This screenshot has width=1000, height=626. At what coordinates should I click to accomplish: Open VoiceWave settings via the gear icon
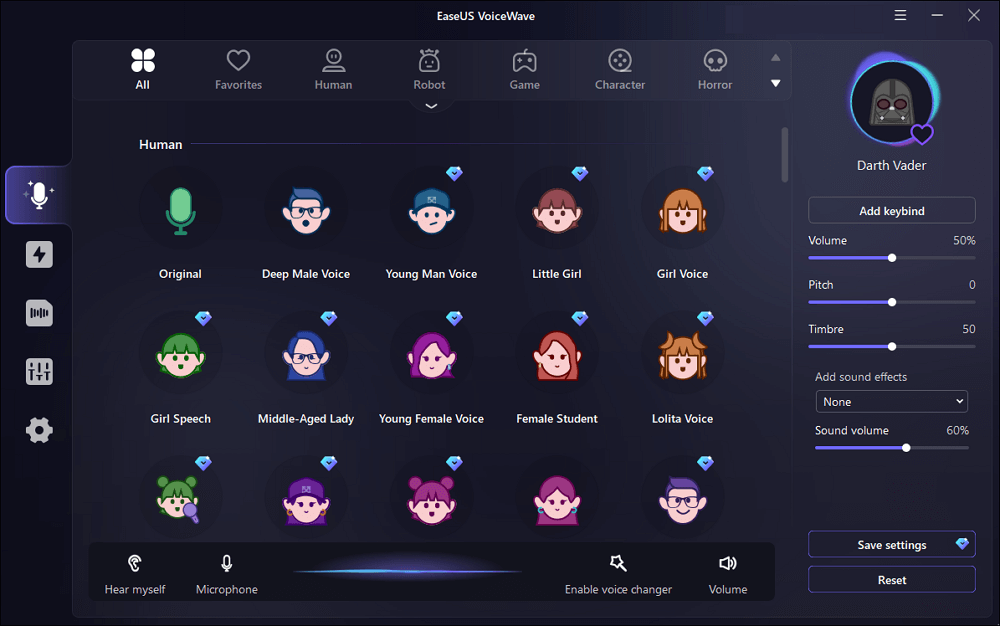(39, 430)
